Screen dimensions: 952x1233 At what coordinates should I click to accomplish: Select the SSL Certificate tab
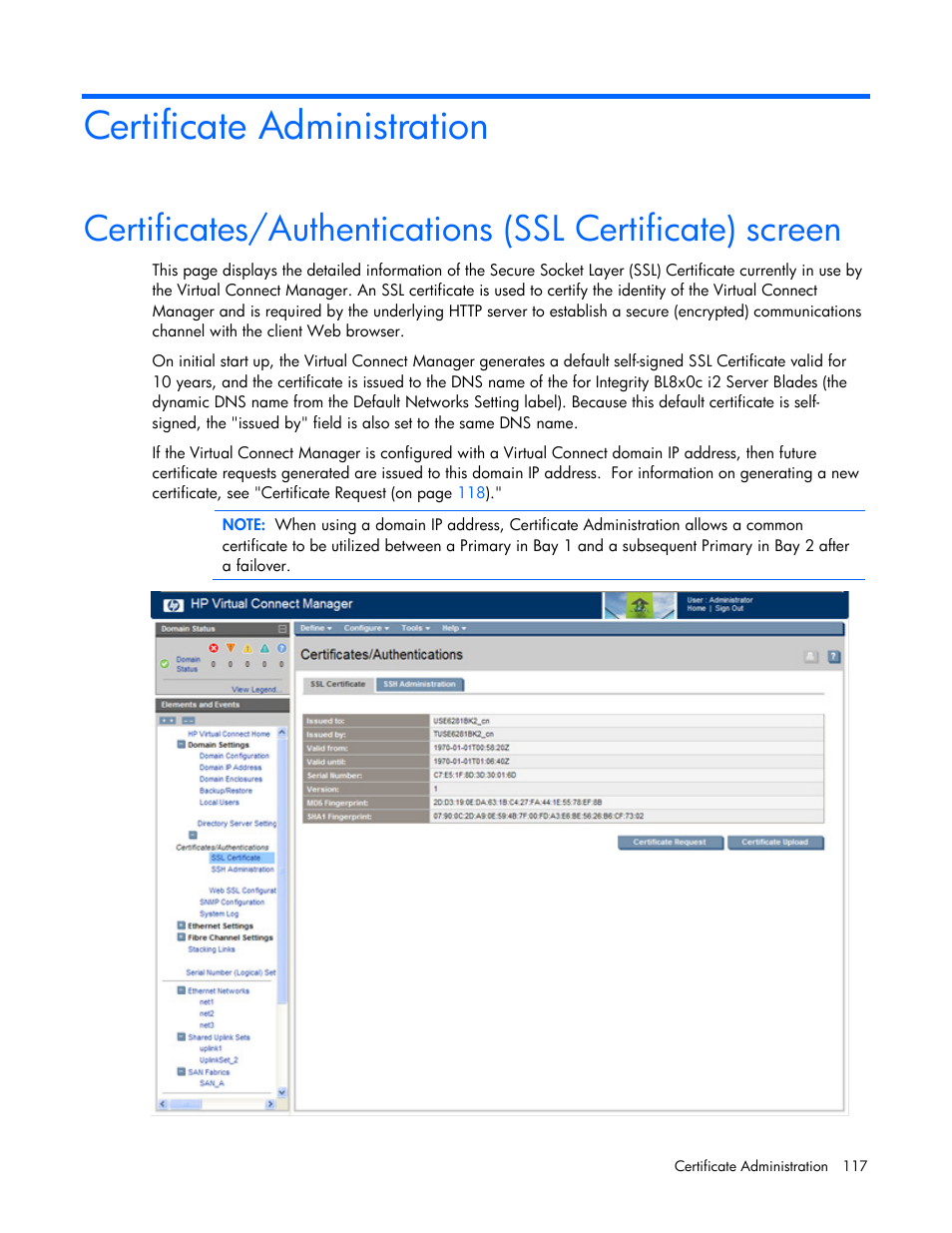(x=337, y=685)
